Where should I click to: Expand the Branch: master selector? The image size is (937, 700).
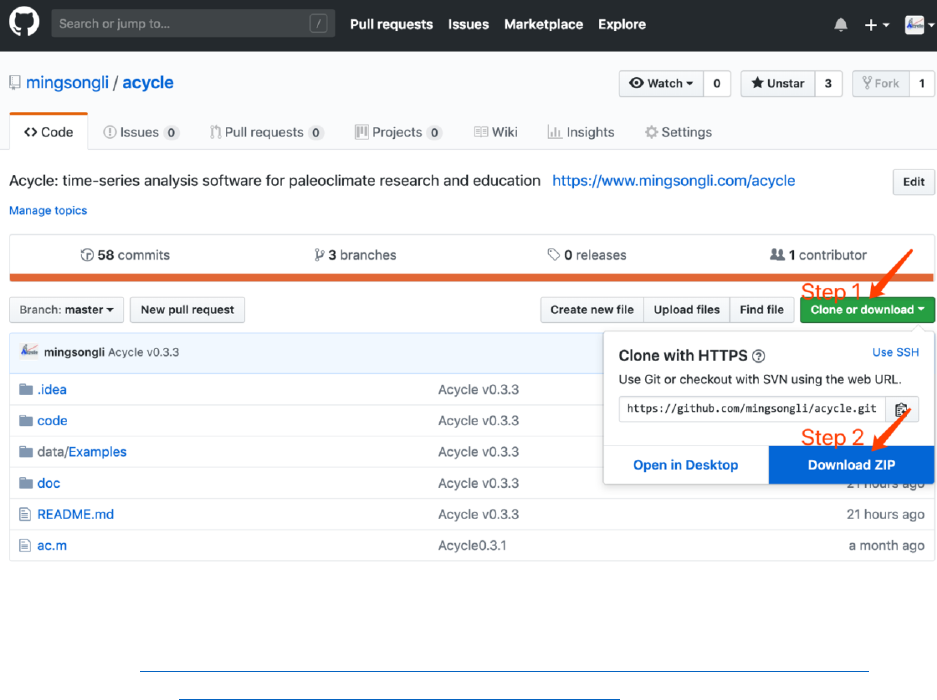tap(67, 310)
